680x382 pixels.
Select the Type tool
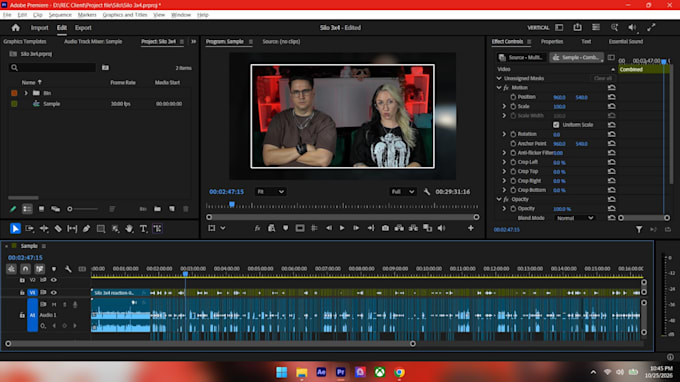click(143, 229)
